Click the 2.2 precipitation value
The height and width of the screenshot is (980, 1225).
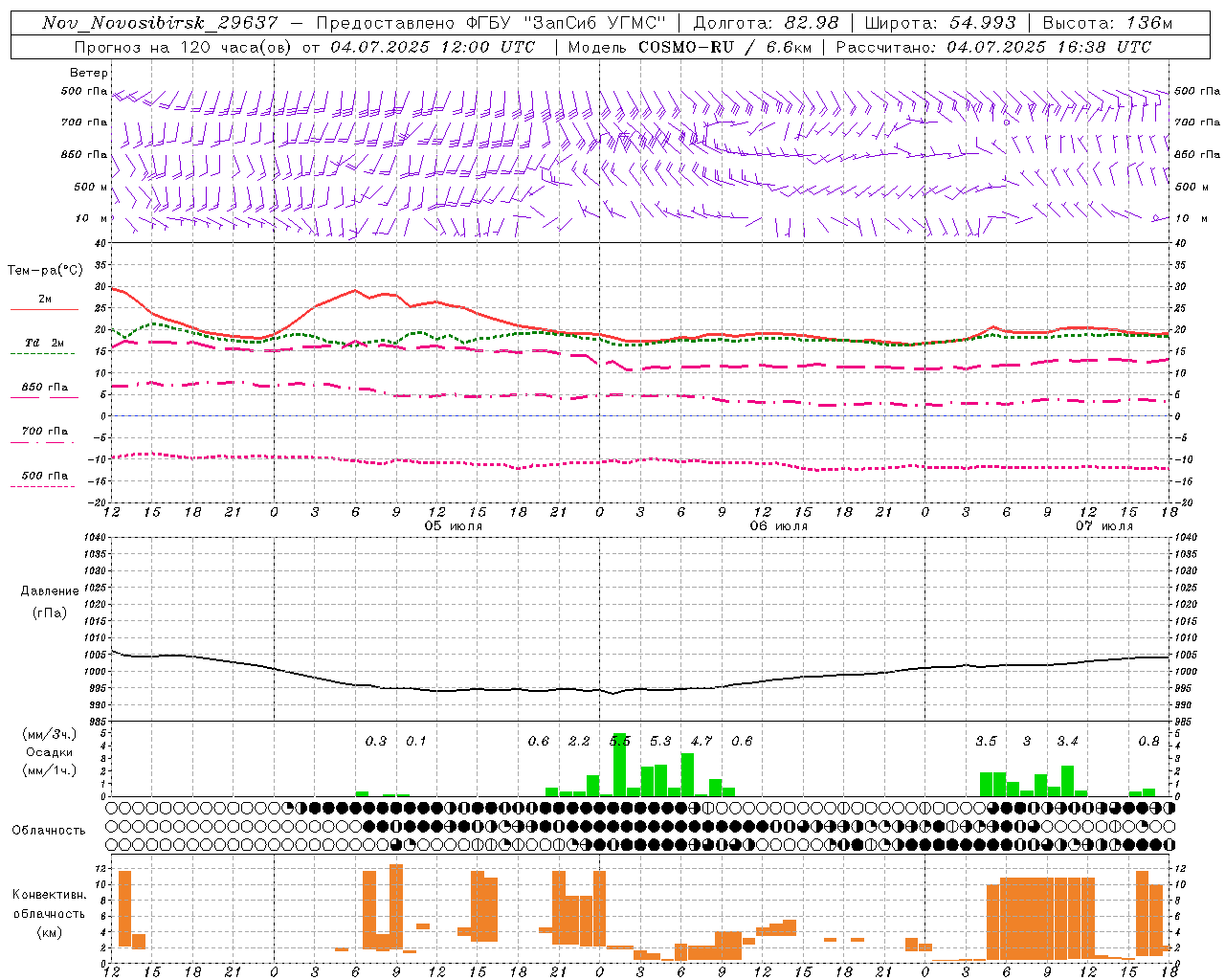point(579,741)
